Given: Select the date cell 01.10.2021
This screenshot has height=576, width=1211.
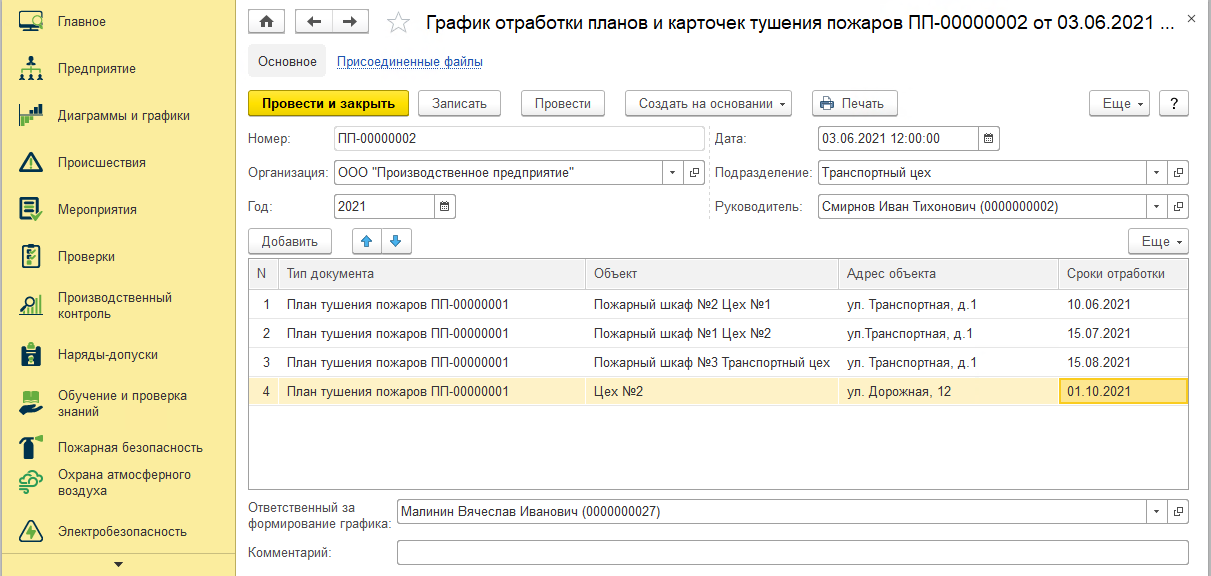Looking at the screenshot, I should [x=1123, y=391].
